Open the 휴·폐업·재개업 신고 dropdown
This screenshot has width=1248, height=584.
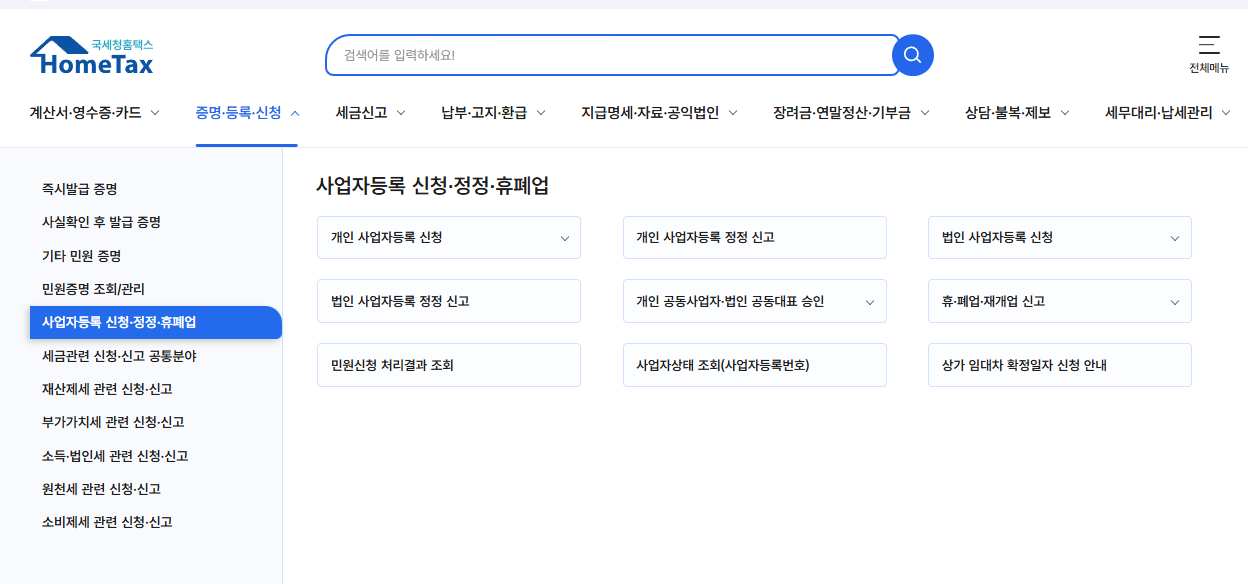[1059, 301]
